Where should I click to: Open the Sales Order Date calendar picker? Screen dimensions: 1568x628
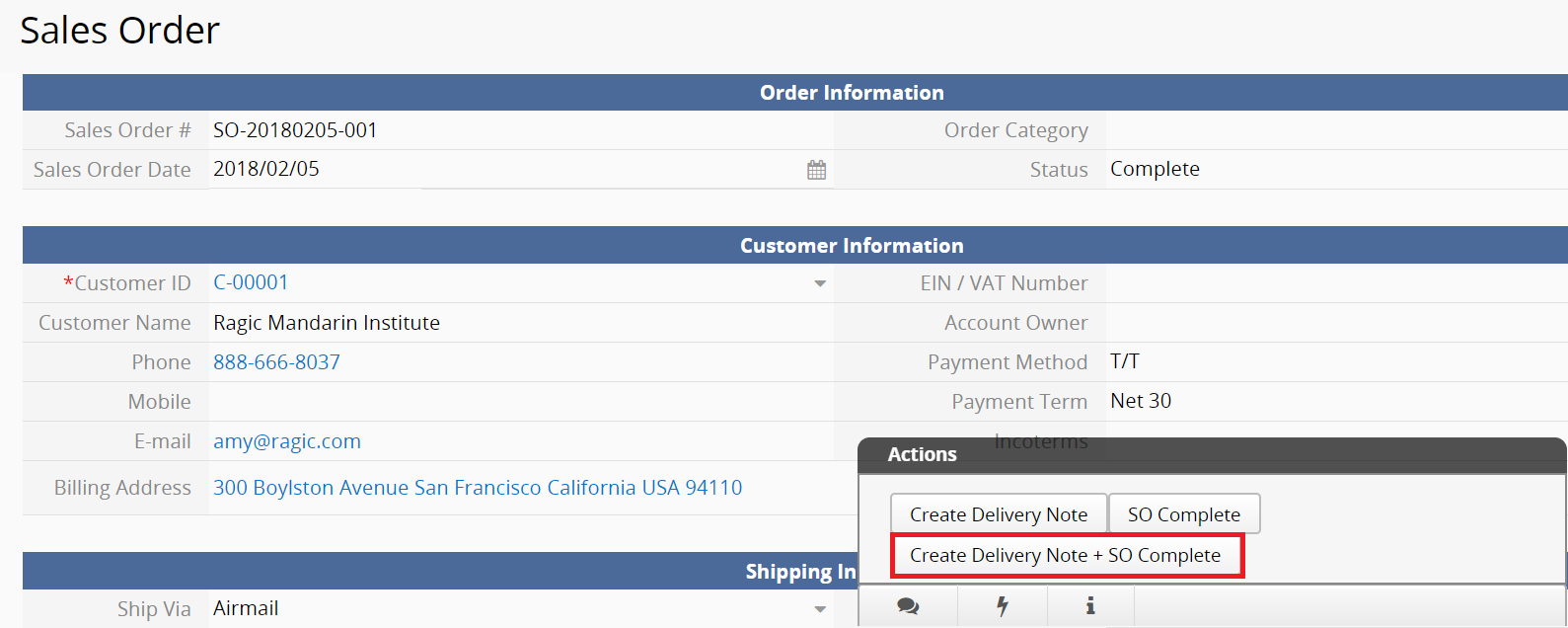[816, 170]
